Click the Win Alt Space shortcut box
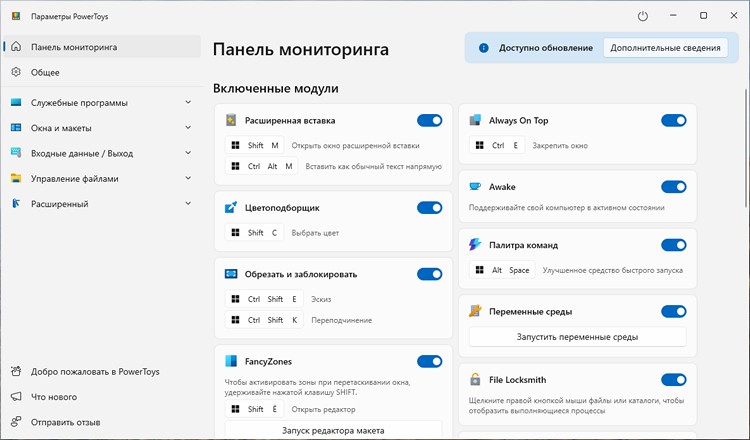 [502, 270]
